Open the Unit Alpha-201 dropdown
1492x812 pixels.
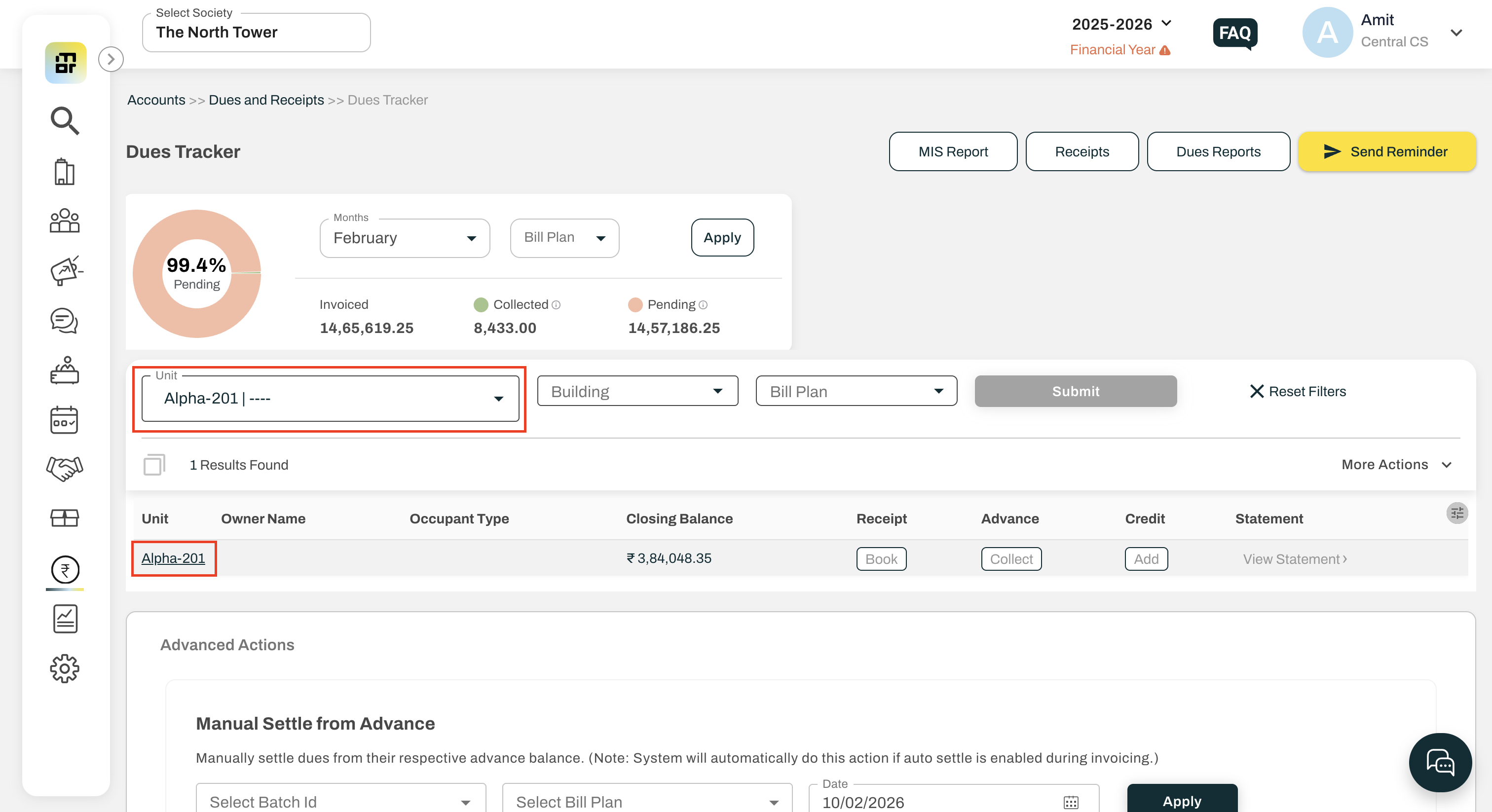[330, 399]
